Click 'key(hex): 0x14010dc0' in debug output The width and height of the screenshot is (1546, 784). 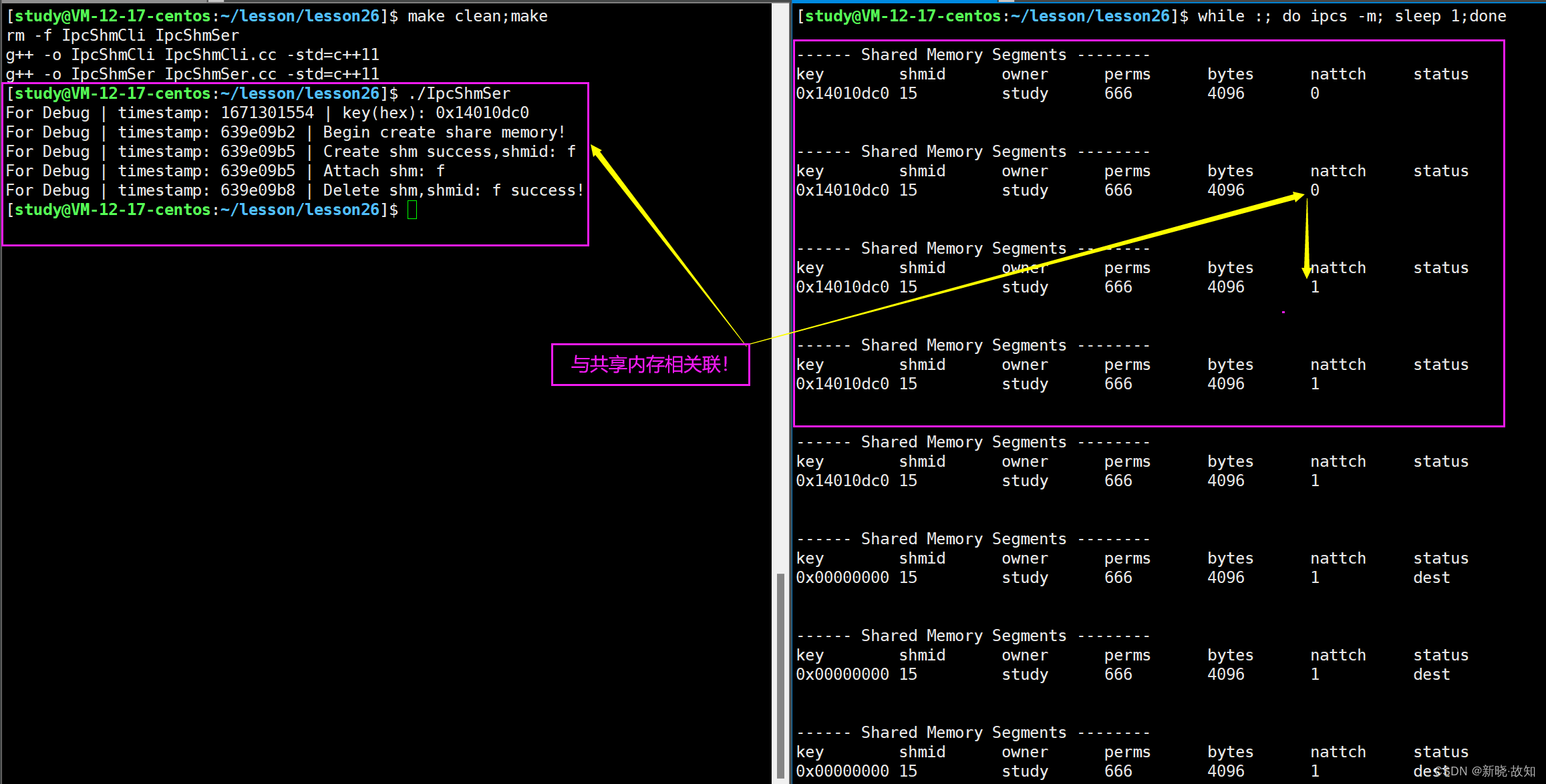(x=435, y=113)
